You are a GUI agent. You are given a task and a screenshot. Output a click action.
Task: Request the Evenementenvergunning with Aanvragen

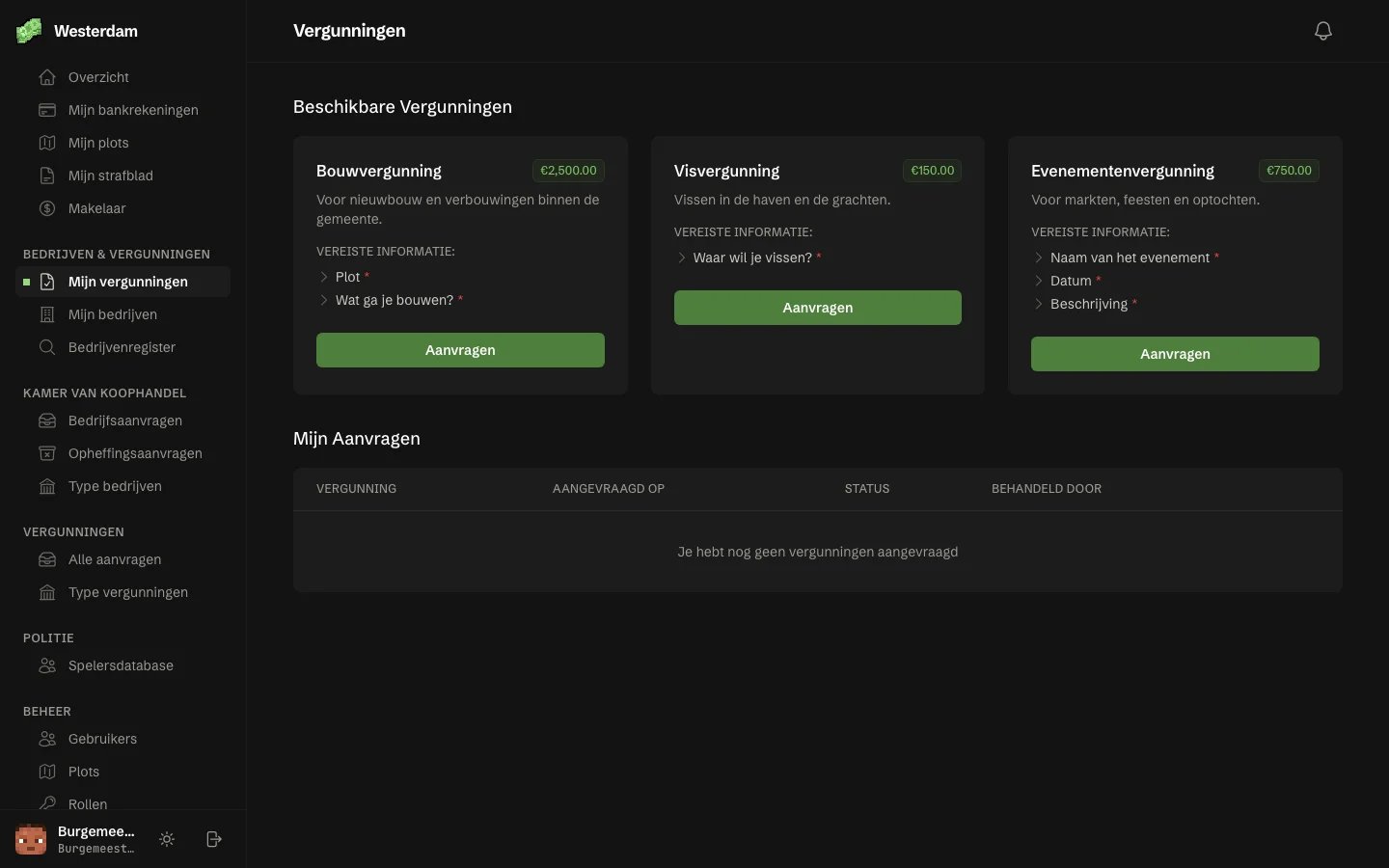pos(1175,354)
